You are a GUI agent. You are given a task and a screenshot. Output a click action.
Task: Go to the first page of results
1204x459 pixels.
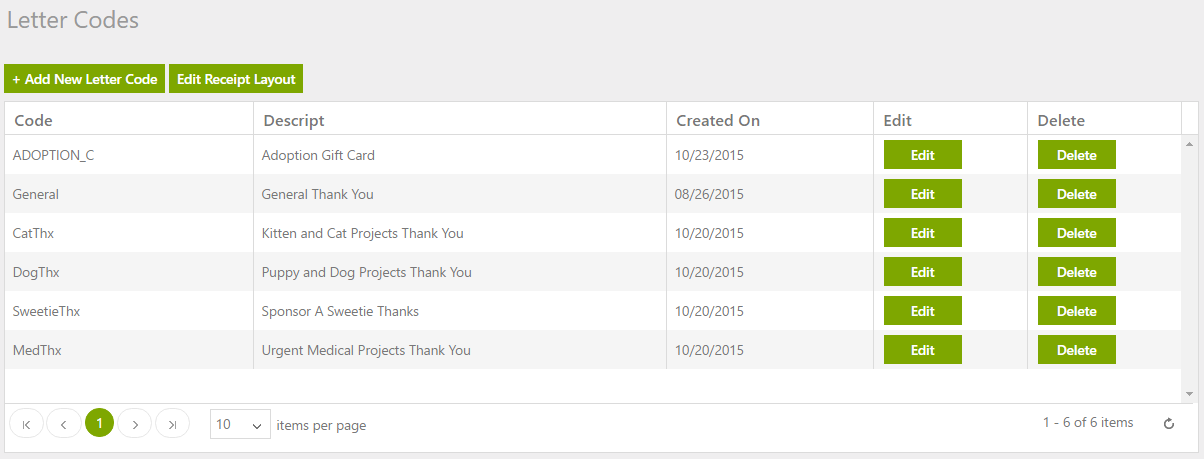(26, 424)
